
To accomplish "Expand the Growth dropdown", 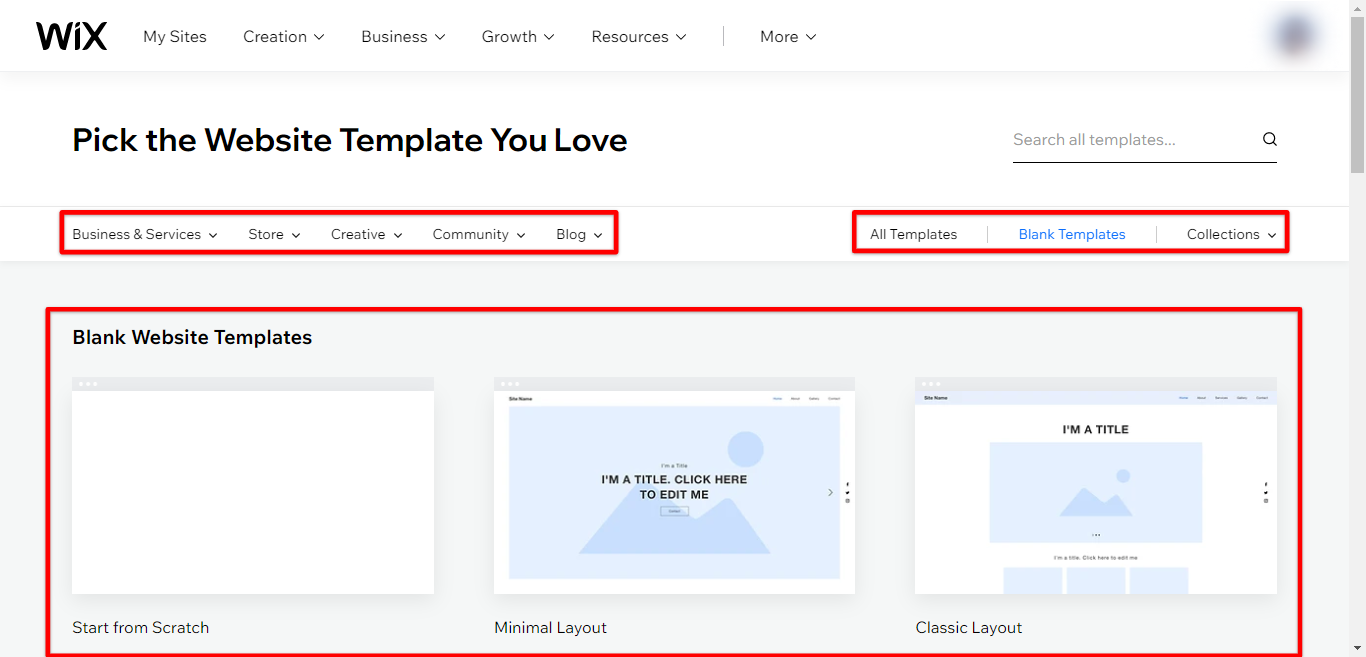I will point(517,36).
